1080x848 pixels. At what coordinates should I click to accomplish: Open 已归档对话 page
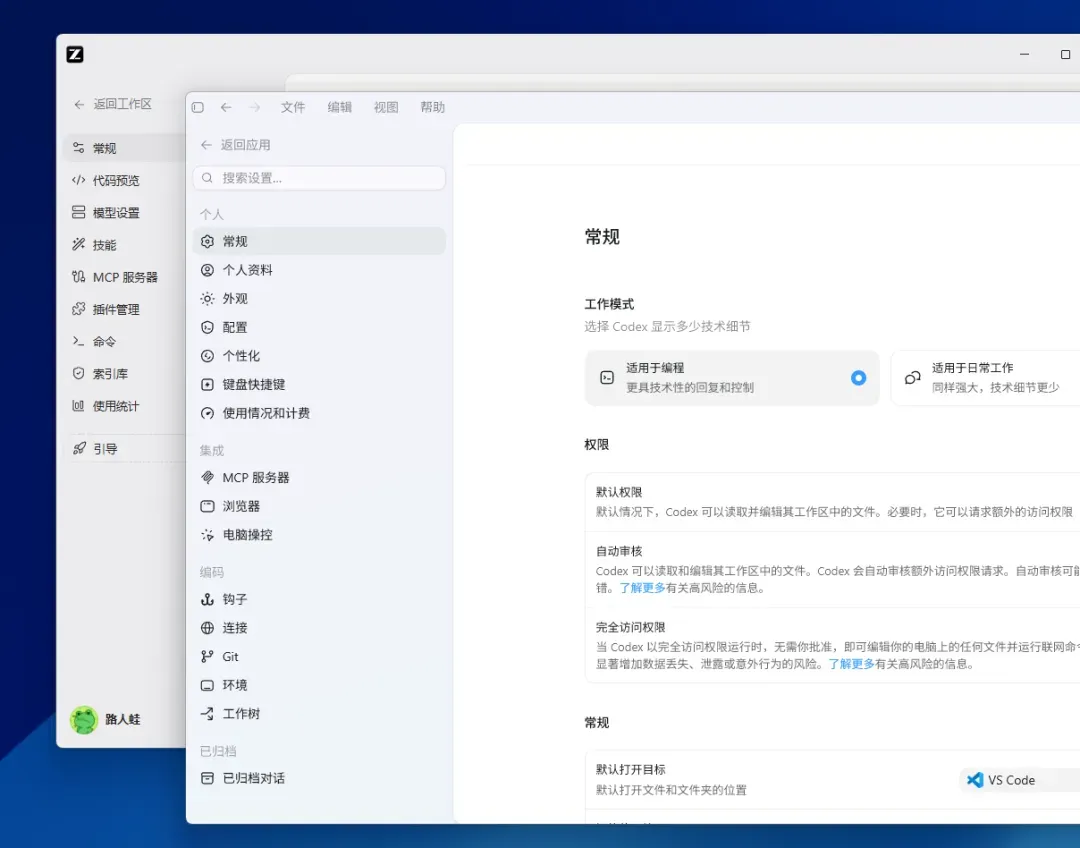click(319, 778)
